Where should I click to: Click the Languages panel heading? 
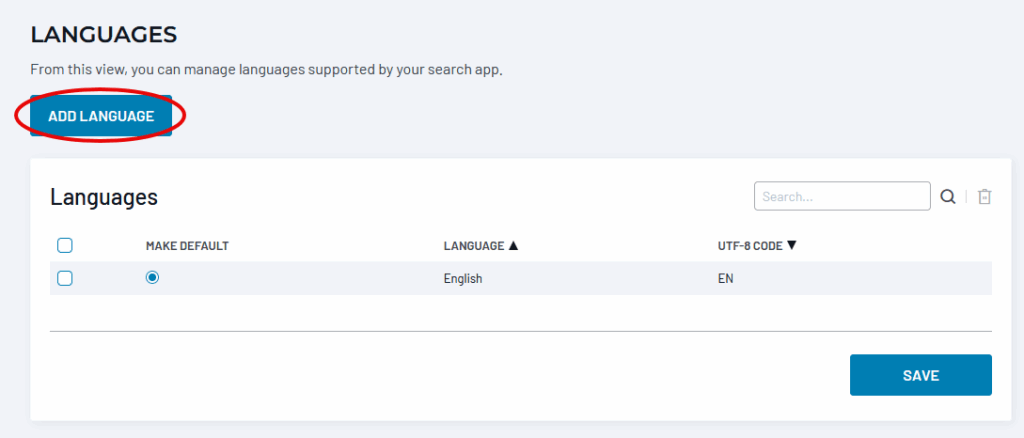click(104, 197)
